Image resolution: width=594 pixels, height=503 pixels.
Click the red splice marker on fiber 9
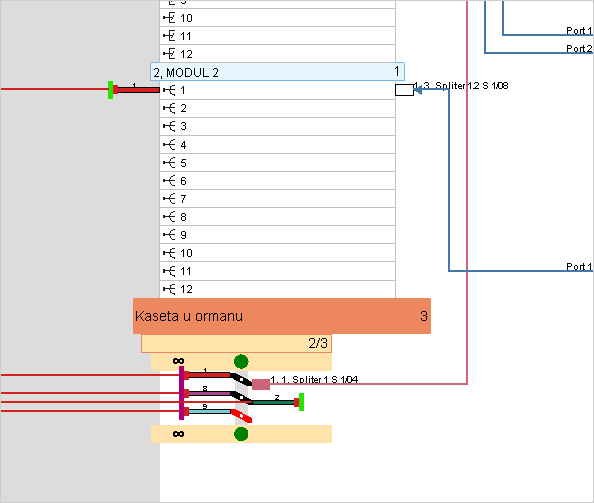point(242,416)
